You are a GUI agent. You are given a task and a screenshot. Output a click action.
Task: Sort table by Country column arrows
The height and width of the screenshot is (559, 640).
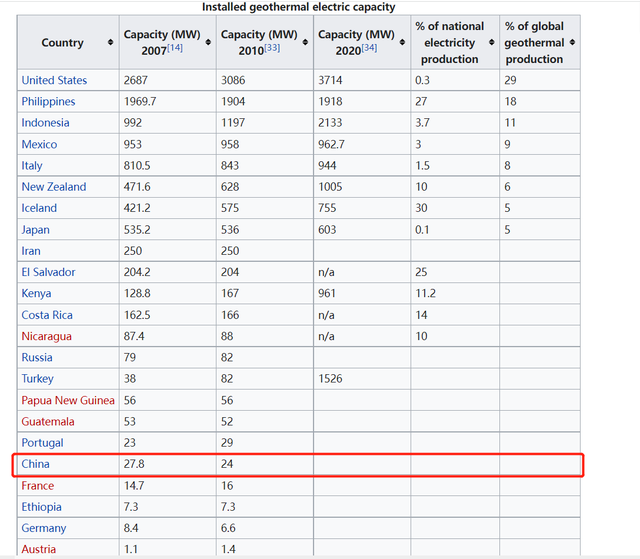coord(110,42)
